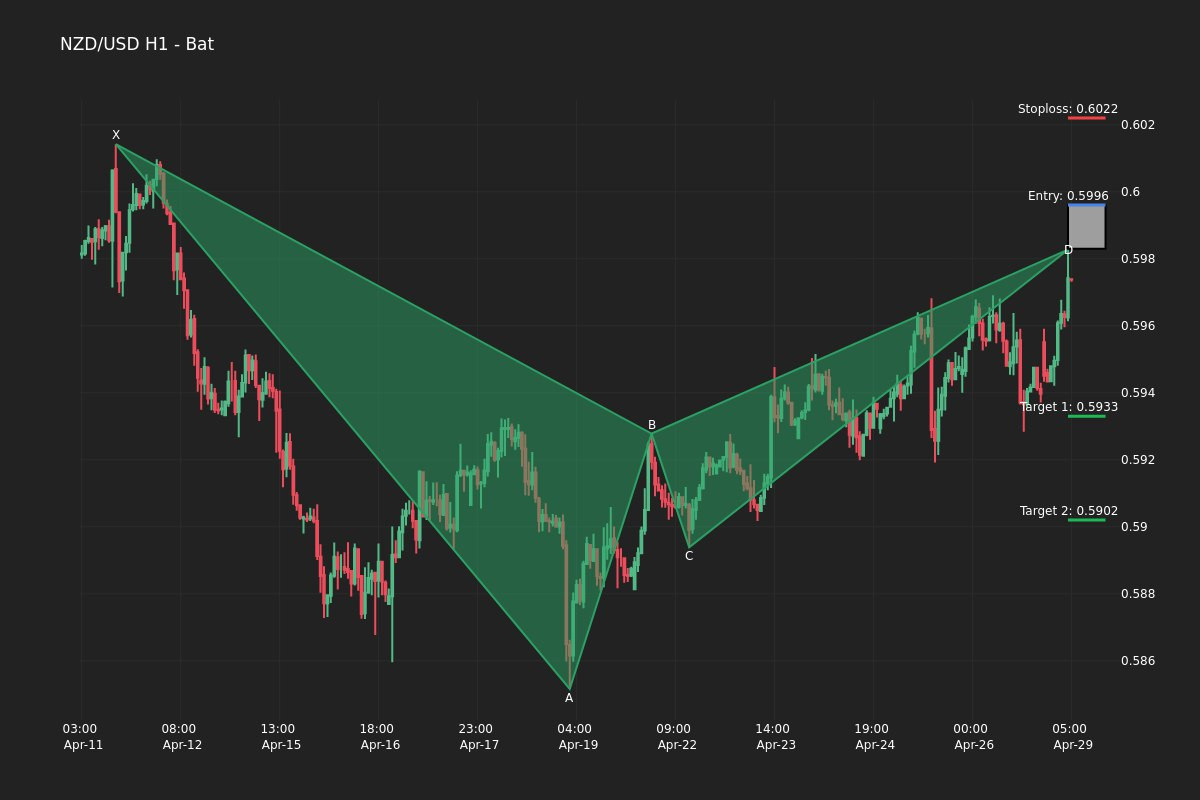Click the 03:00 Apr-11 time label
Image resolution: width=1200 pixels, height=800 pixels.
coord(81,737)
